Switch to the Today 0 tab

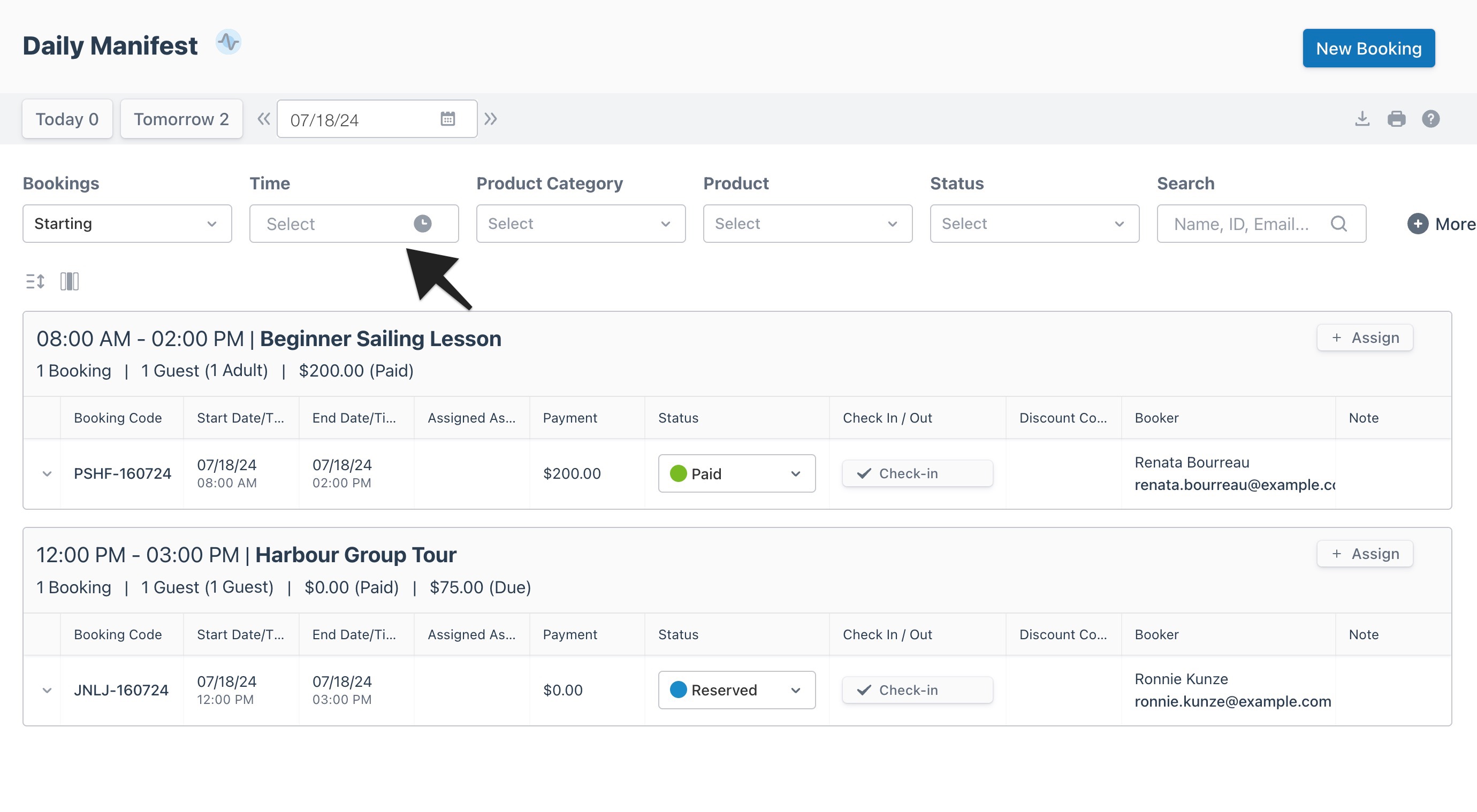point(67,119)
